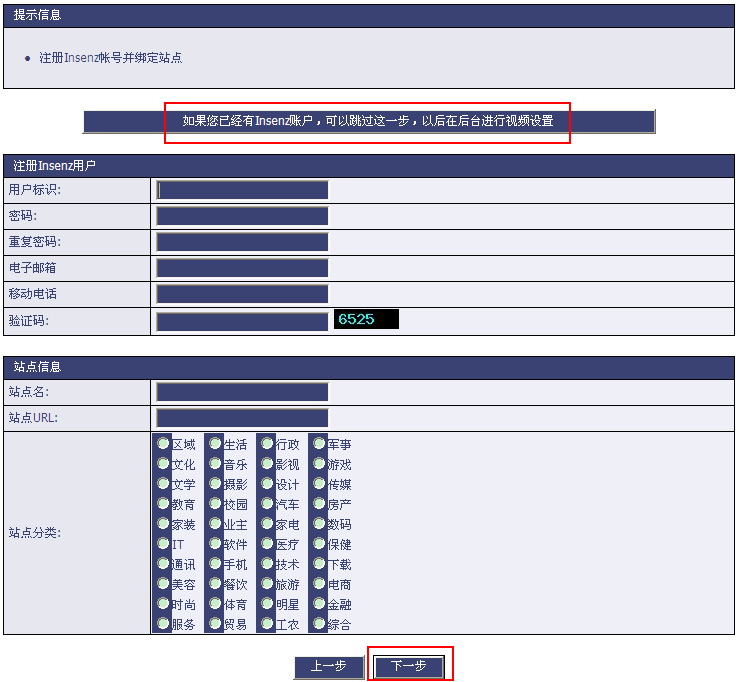The height and width of the screenshot is (682, 738).
Task: Select the 体育 radio button
Action: (x=215, y=603)
